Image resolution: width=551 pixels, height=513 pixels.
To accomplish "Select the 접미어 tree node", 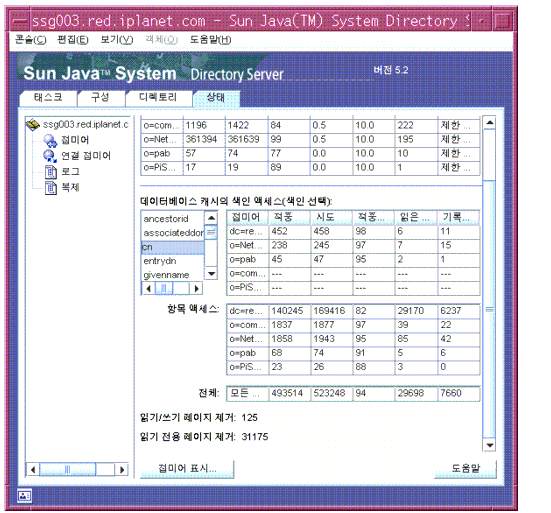I will [75, 140].
